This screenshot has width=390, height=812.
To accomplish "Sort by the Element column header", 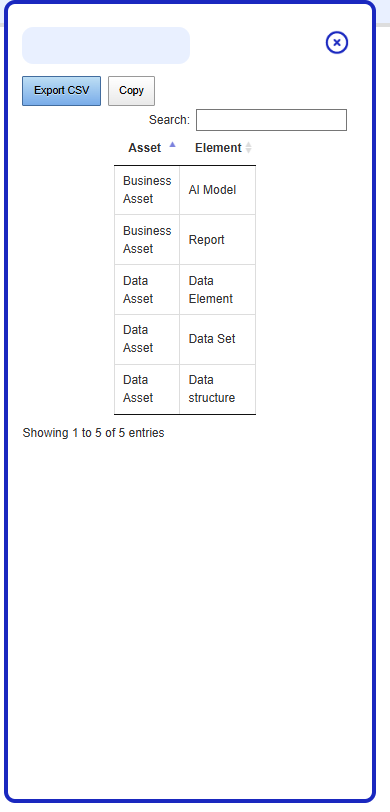I will coord(218,148).
